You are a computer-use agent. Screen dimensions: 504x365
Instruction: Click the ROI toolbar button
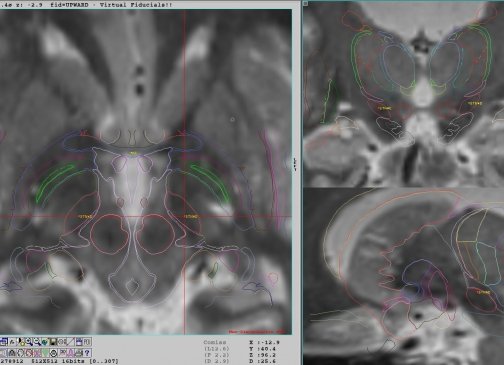87,342
